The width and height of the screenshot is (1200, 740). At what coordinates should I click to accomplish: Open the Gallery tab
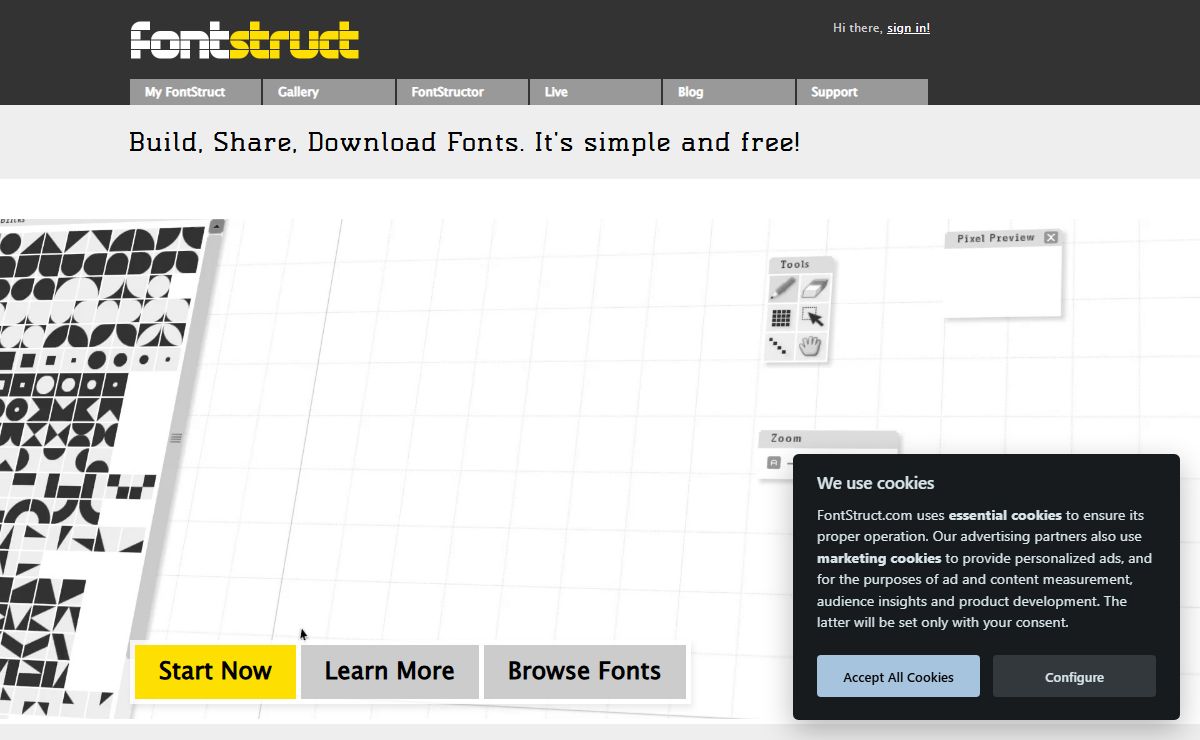click(329, 92)
